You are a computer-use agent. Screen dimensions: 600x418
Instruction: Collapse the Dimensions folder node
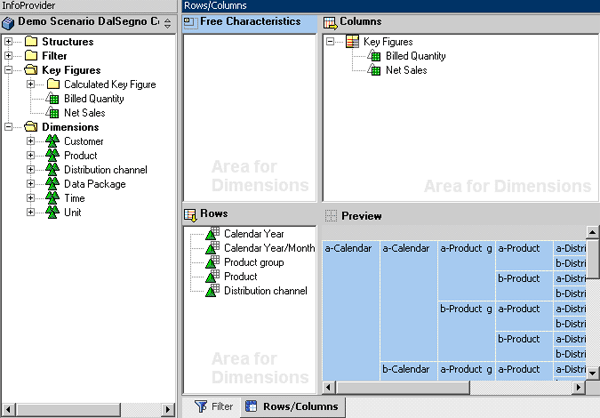8,127
